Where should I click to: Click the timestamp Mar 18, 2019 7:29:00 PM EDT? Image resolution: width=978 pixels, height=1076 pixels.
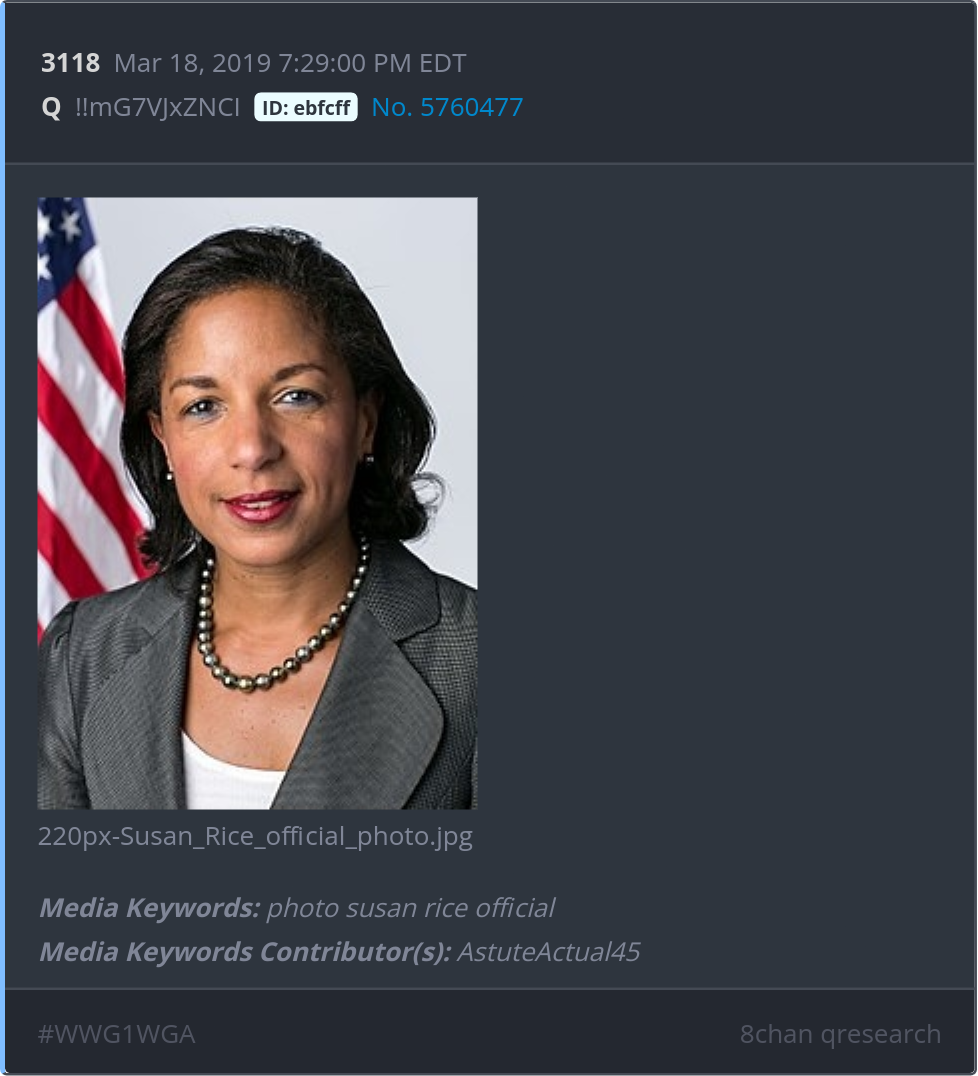[290, 63]
